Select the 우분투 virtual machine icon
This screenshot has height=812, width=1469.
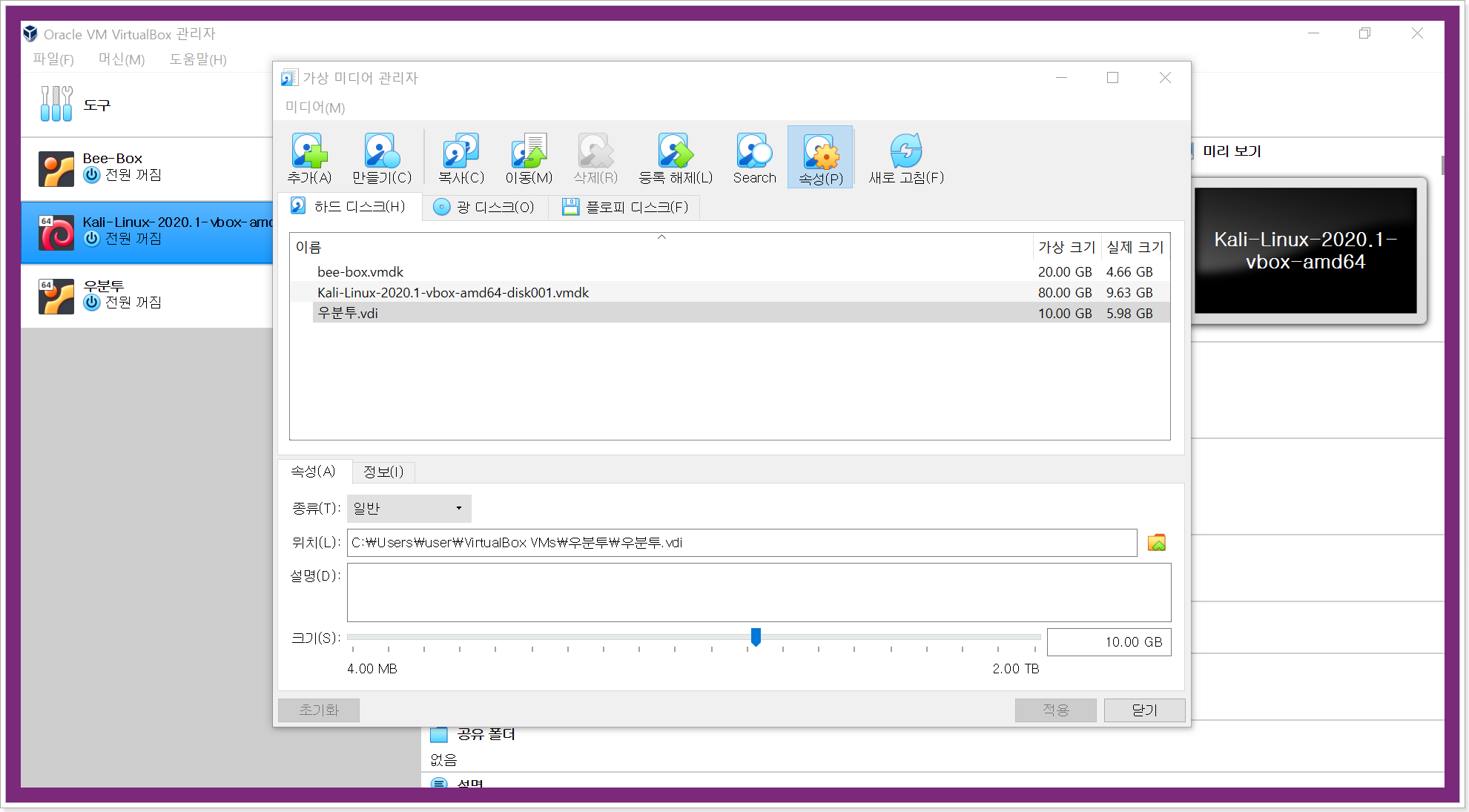coord(56,297)
